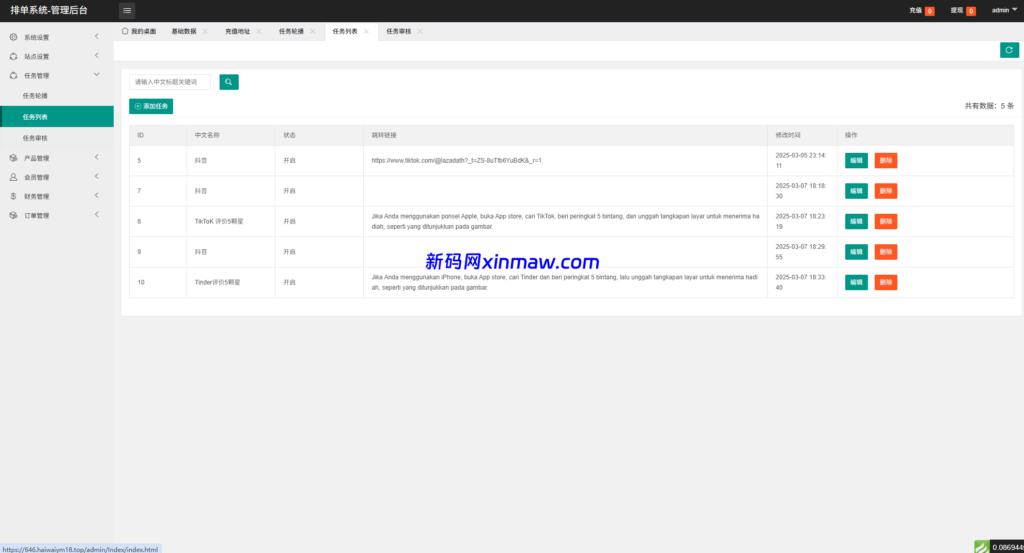Viewport: 1024px width, 553px height.
Task: Click the 排单系统-管理后台 logo title
Action: [49, 10]
